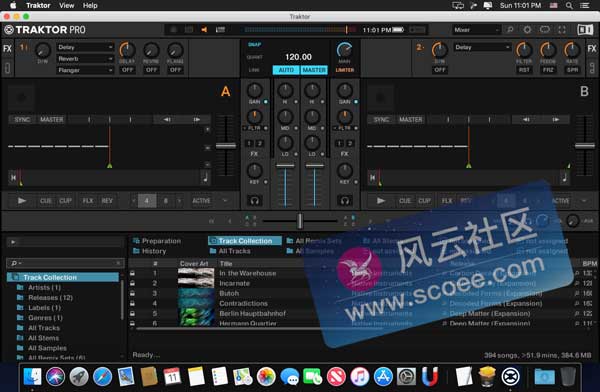Open the View menu
The width and height of the screenshot is (600, 392).
(67, 5)
